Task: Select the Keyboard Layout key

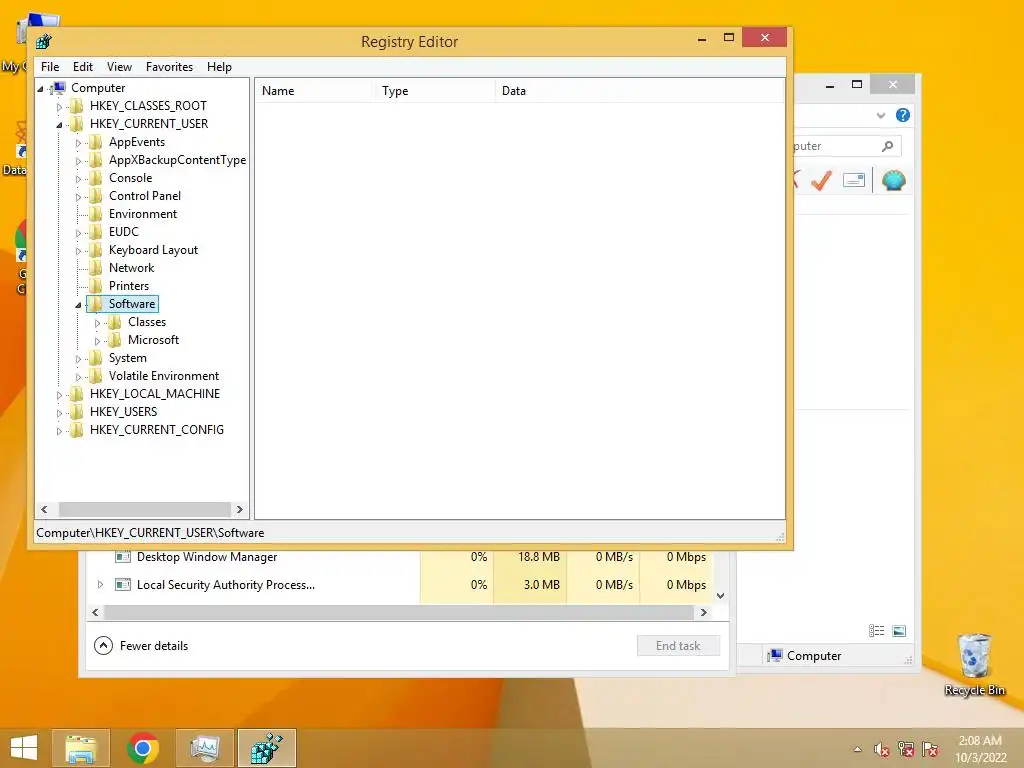Action: tap(153, 250)
